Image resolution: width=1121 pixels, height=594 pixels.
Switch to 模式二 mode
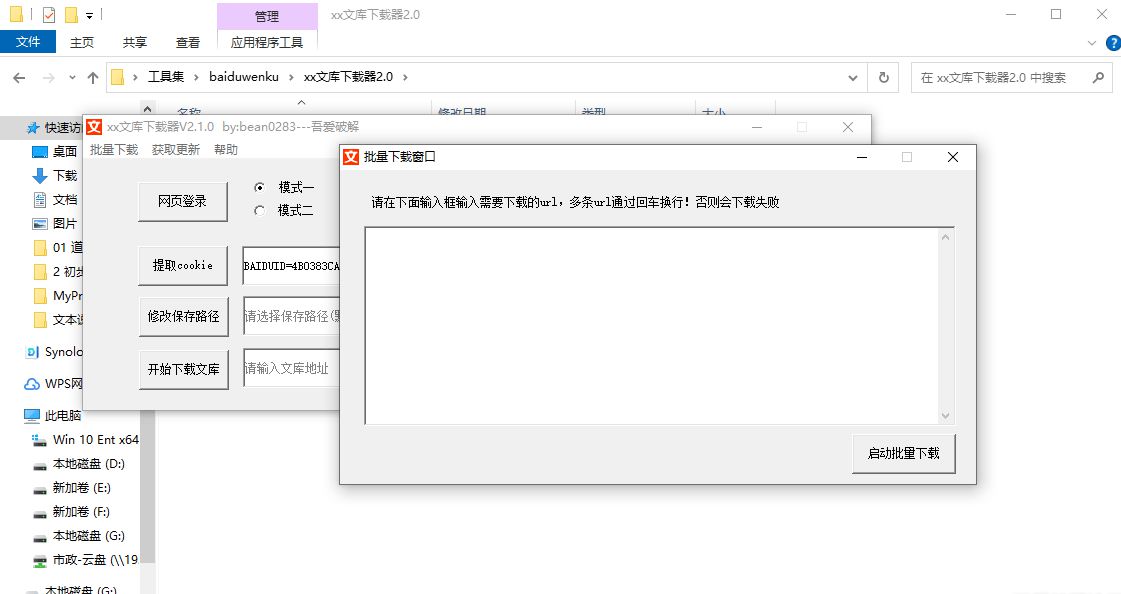click(260, 210)
